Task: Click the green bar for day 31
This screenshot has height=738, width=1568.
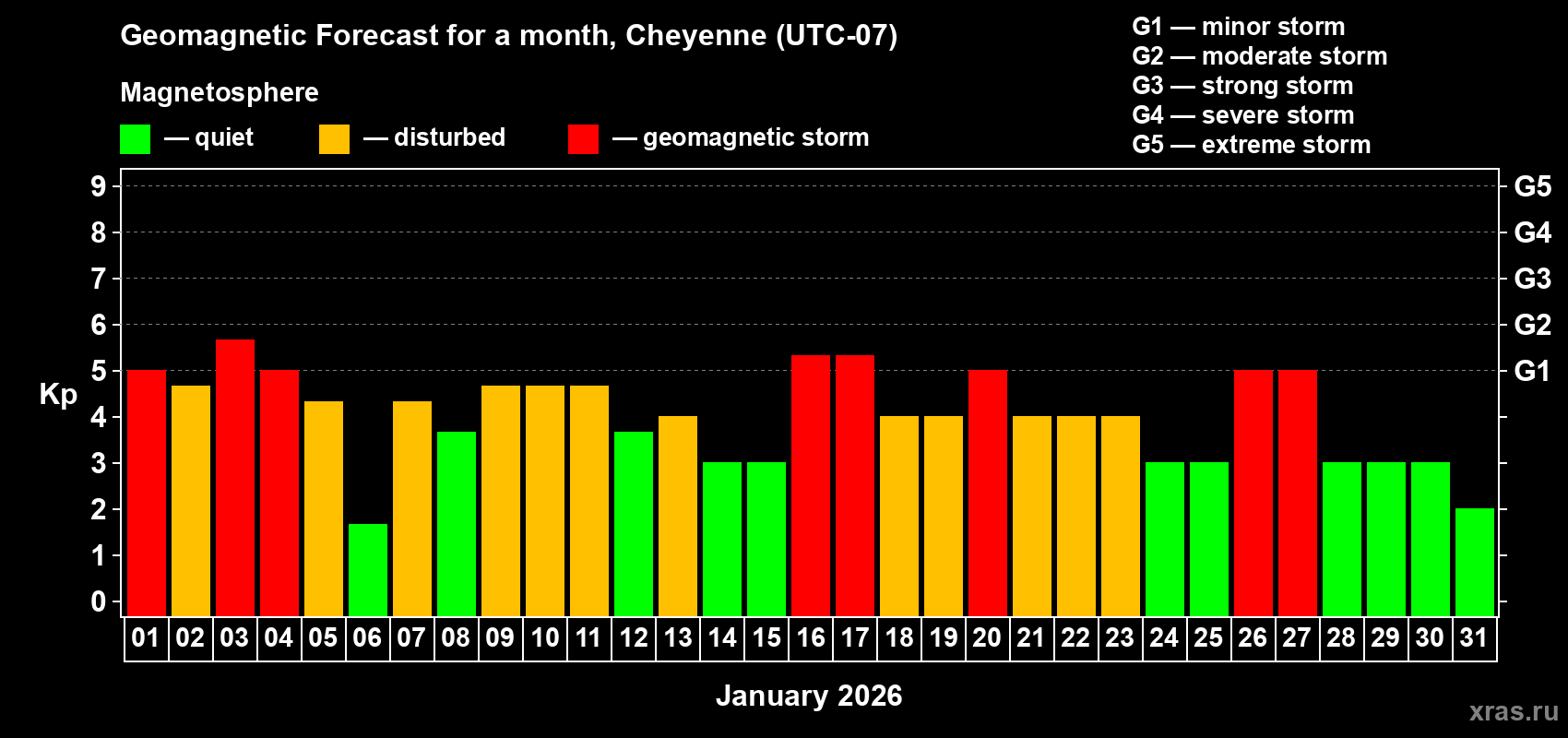Action: click(x=1475, y=562)
